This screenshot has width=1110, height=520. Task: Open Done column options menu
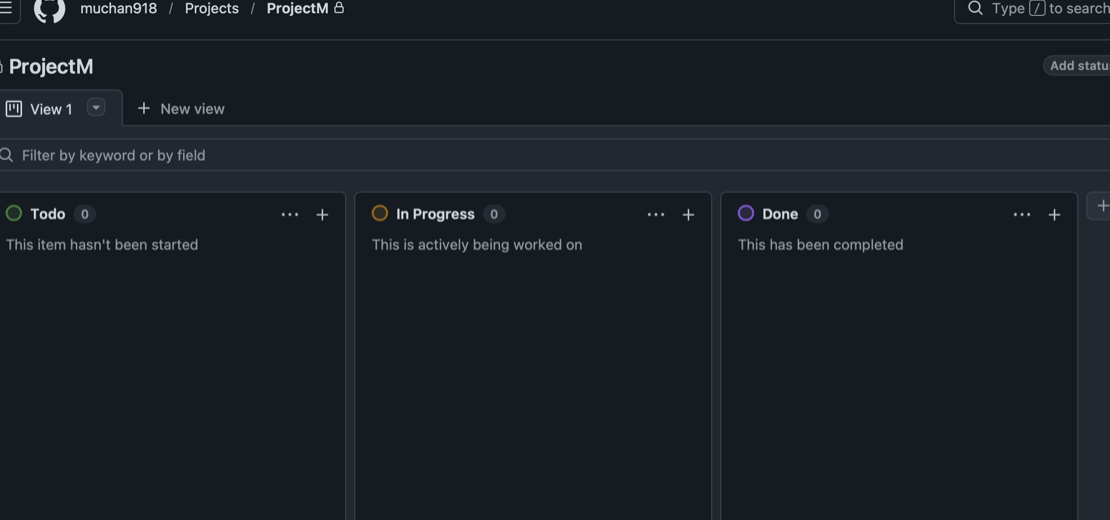[x=1022, y=214]
